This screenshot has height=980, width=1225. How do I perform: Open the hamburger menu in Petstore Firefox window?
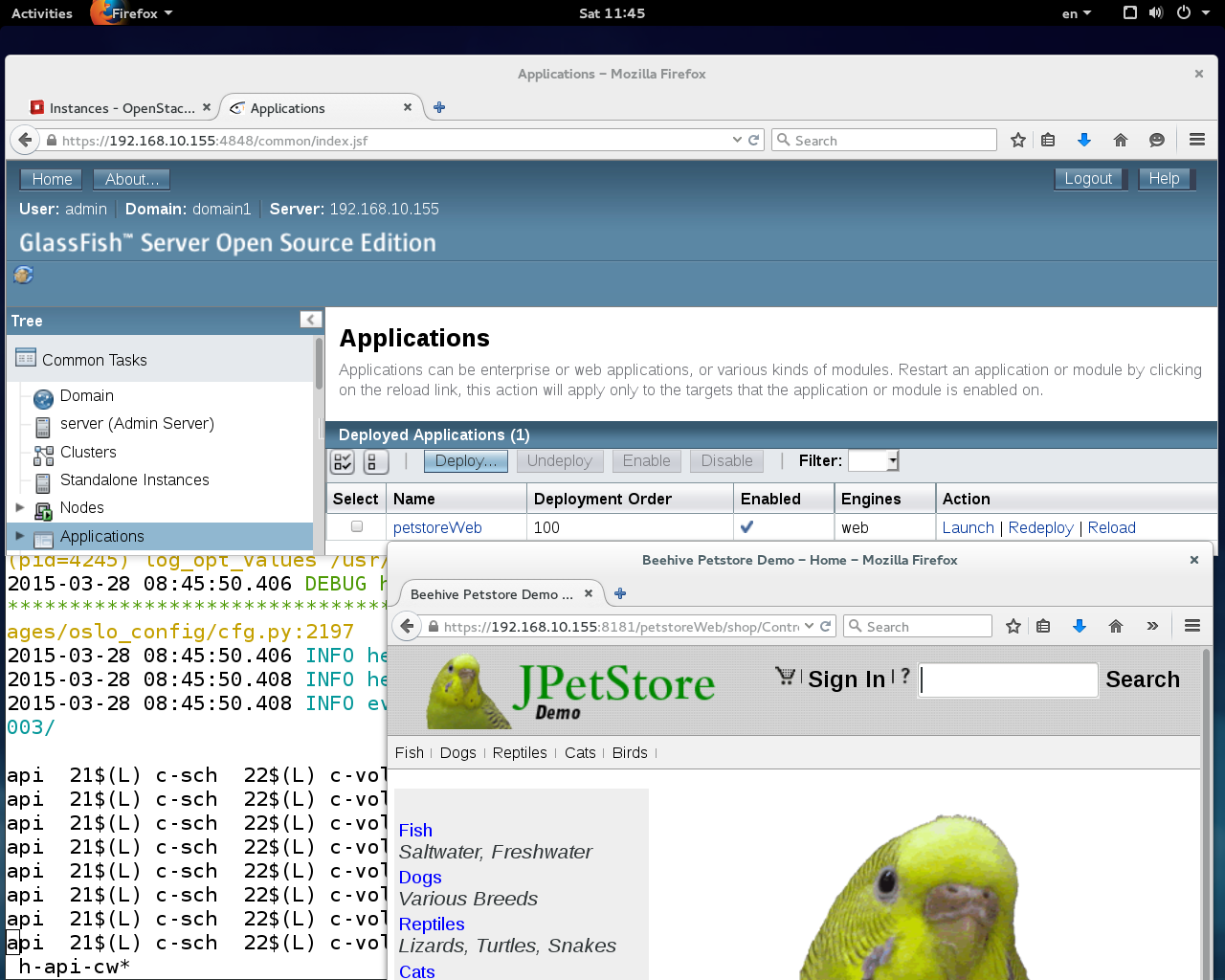tap(1192, 626)
